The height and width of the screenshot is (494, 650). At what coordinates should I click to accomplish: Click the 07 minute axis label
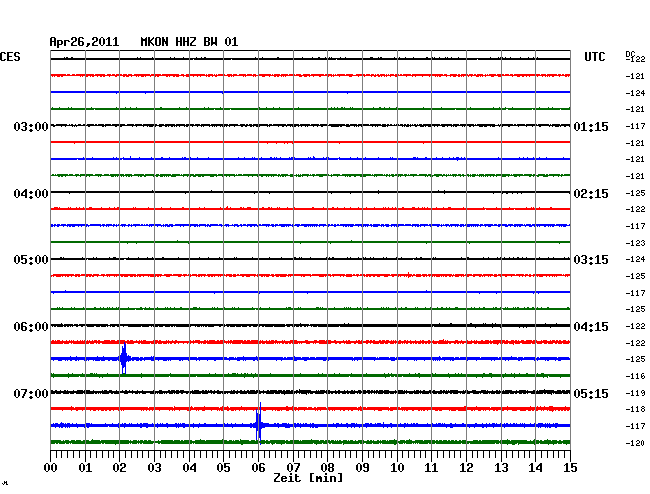[293, 467]
